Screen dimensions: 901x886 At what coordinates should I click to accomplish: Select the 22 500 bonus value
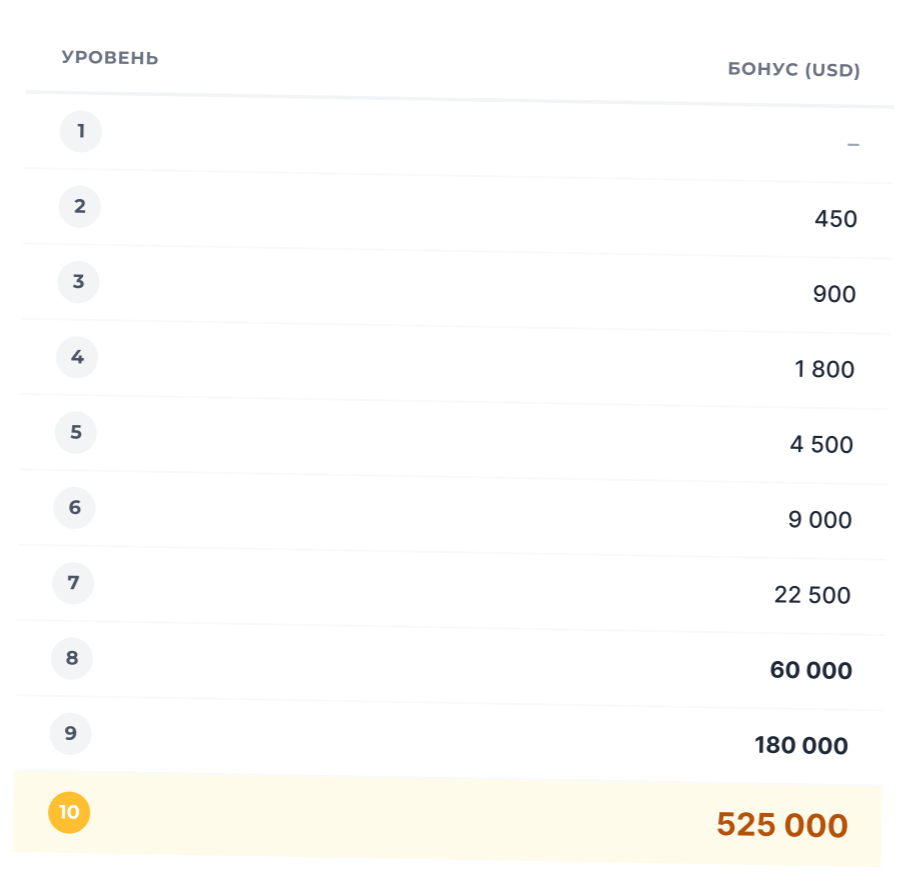point(813,595)
